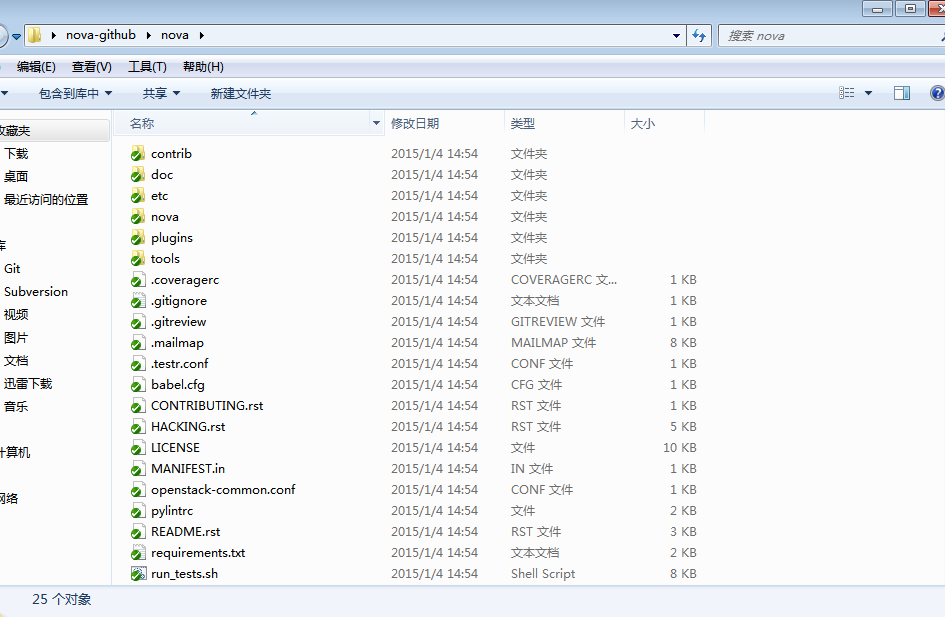Open the 工具(T) menu
Screen dimensions: 945x617
(147, 66)
